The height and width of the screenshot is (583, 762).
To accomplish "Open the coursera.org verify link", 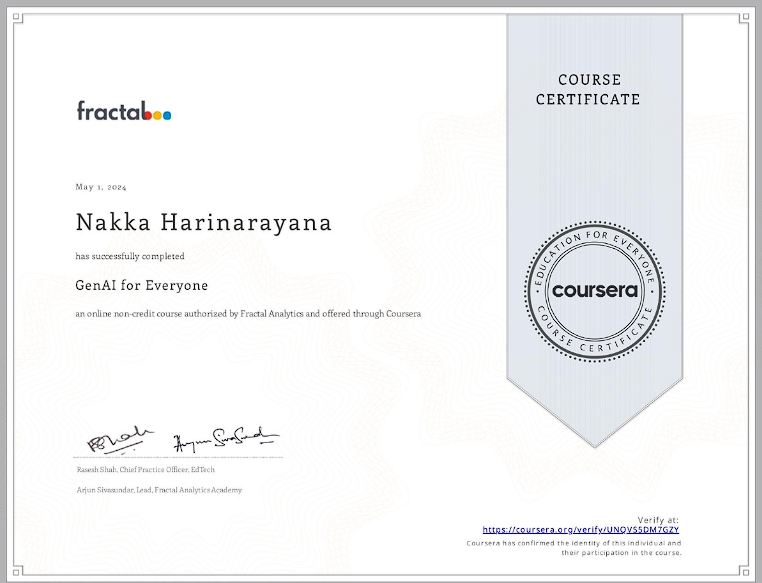I will coord(580,530).
